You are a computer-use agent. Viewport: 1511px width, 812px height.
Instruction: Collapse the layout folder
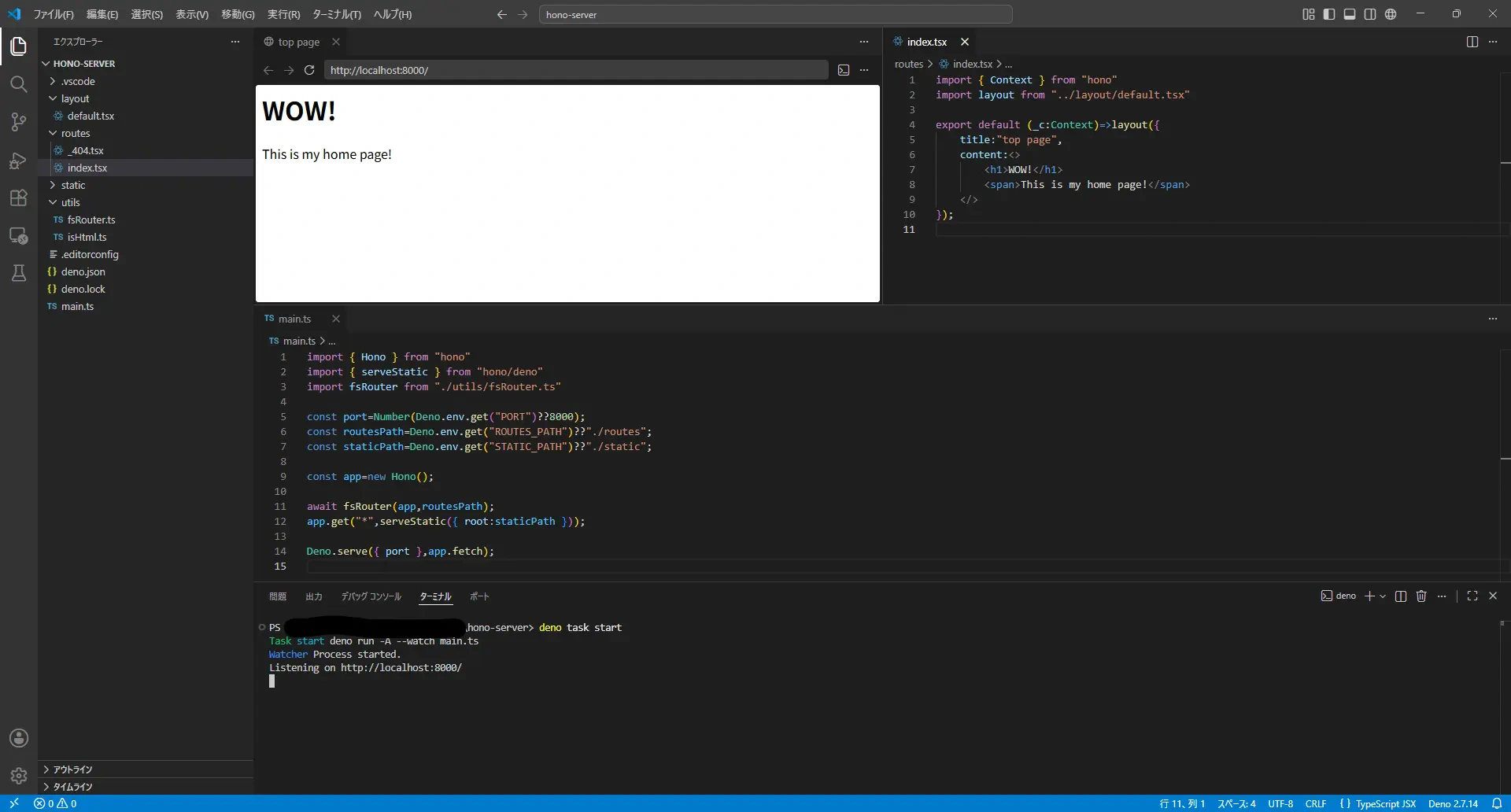click(75, 98)
